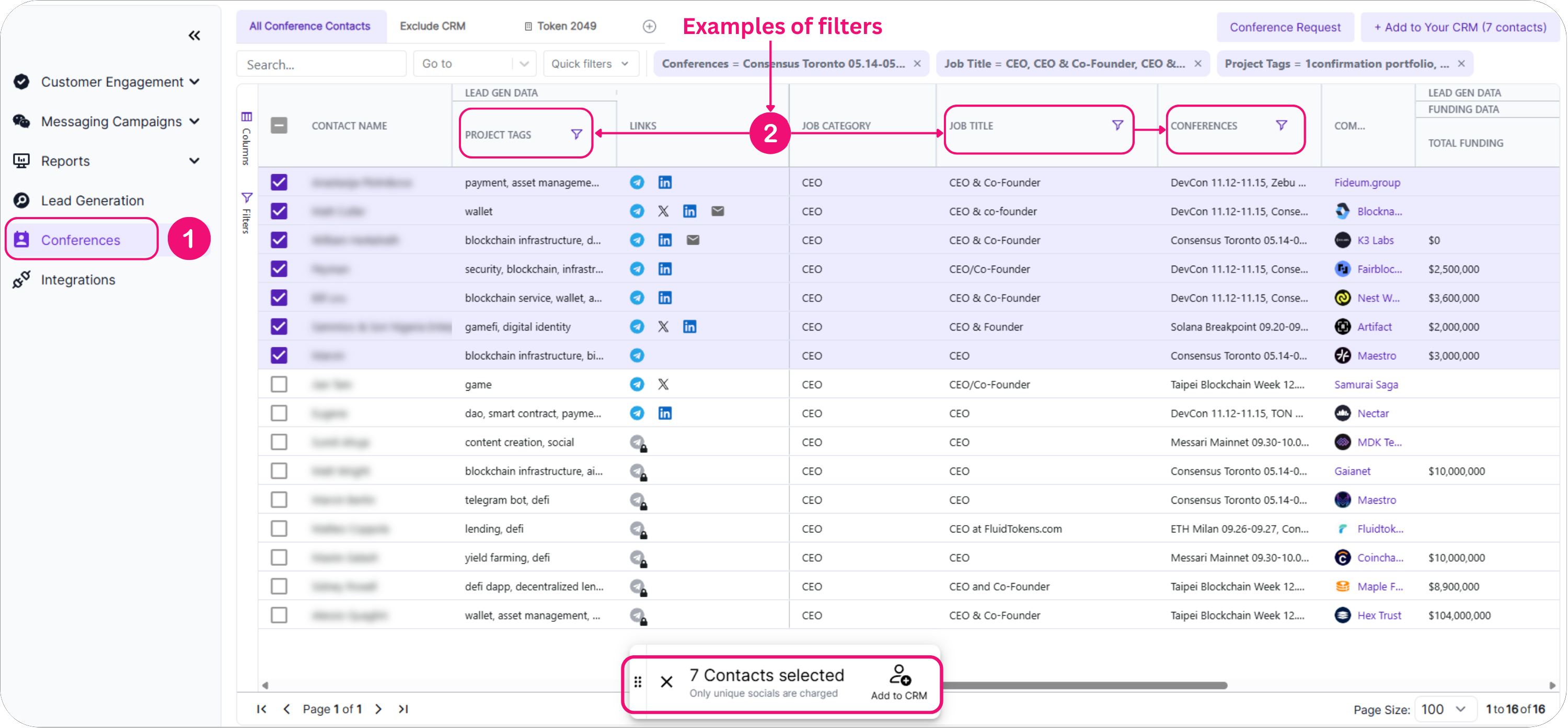The width and height of the screenshot is (1568, 728).
Task: Open LinkedIn link in the wallet row
Action: 689,211
